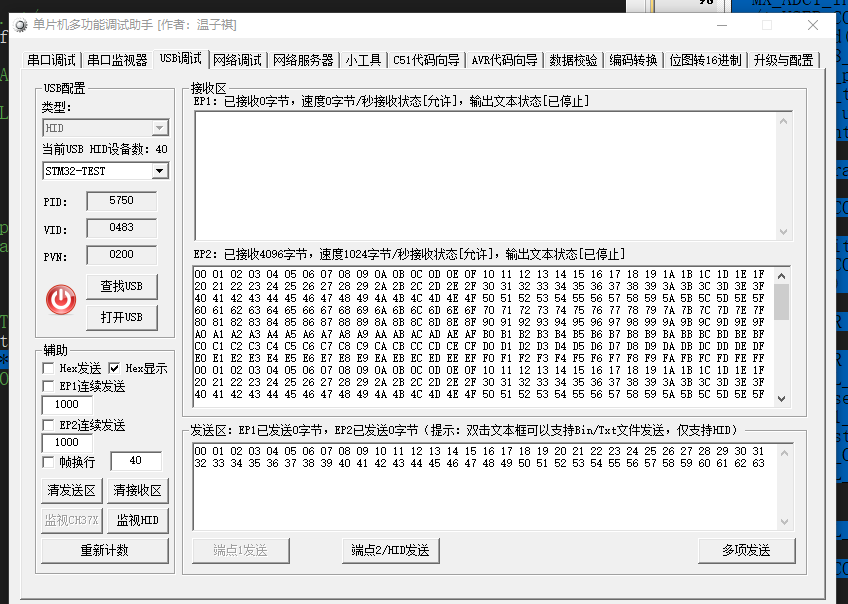Click EP1 receive box scroll-up arrow
The image size is (848, 604).
(783, 121)
